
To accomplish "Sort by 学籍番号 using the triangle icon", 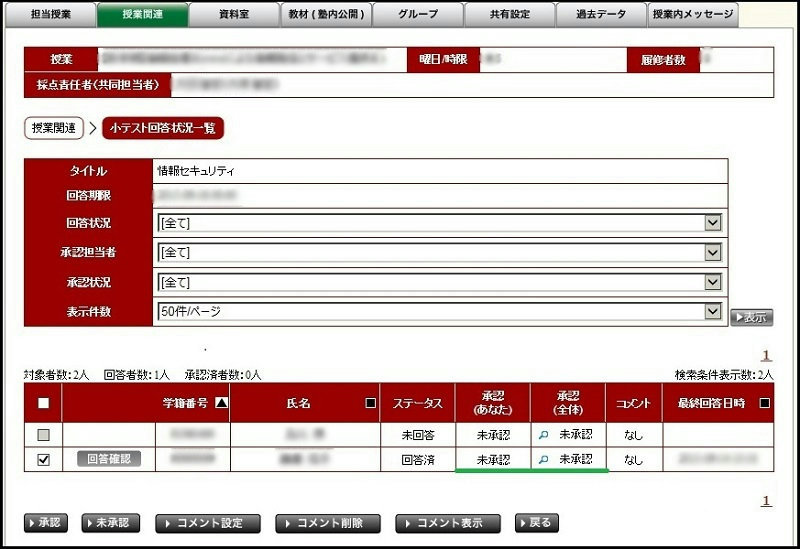I will tap(221, 404).
